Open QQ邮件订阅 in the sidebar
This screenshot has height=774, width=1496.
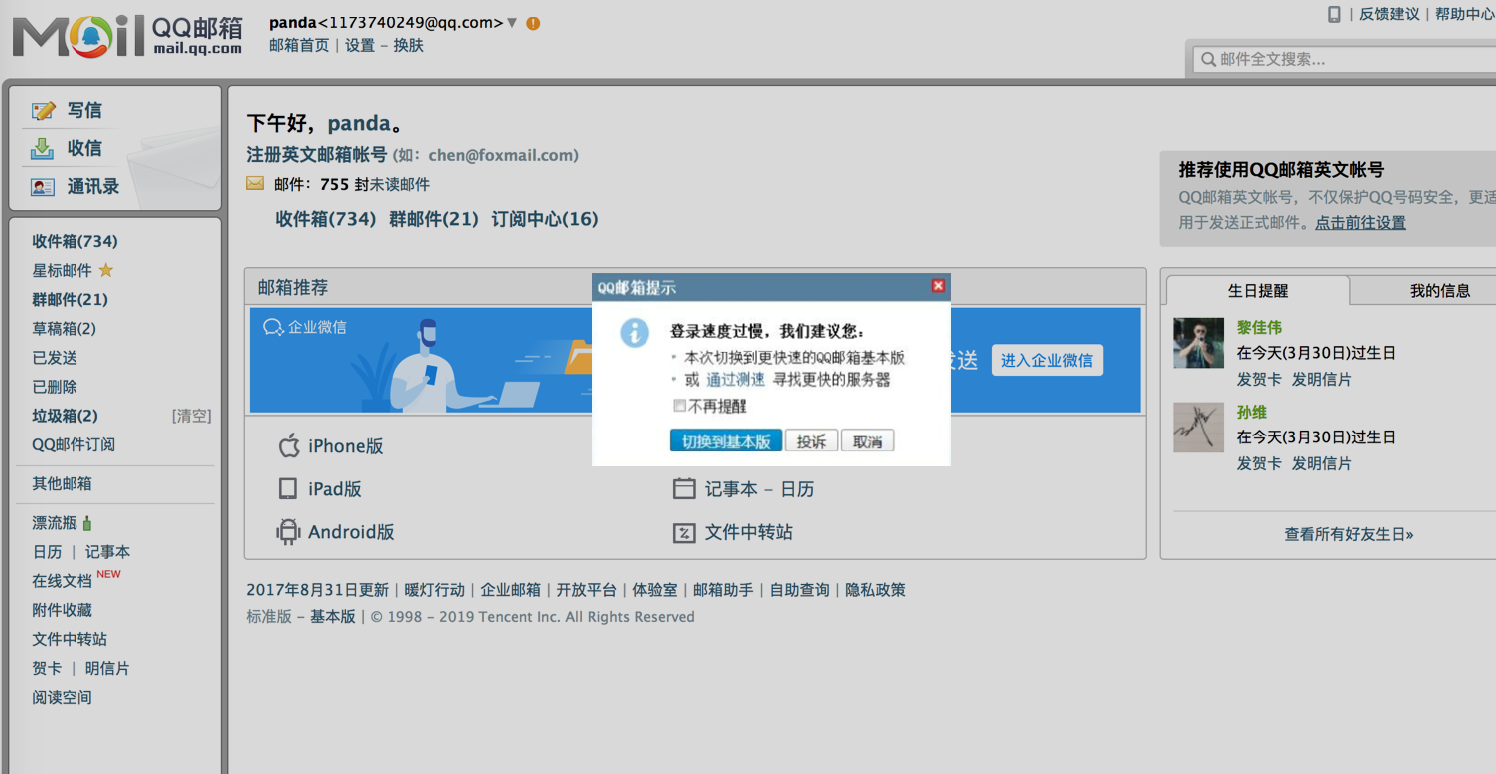coord(73,444)
